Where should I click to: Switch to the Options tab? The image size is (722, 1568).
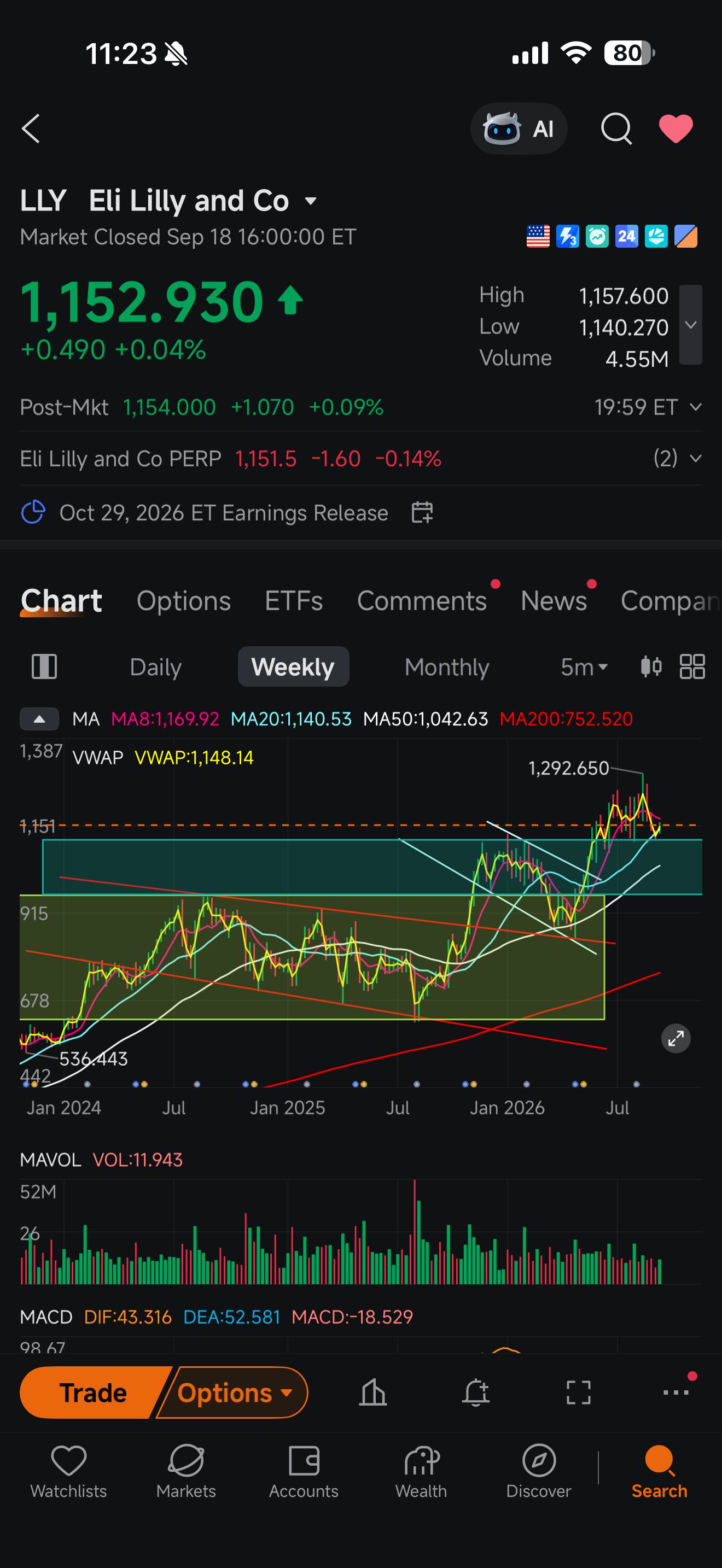[x=183, y=601]
